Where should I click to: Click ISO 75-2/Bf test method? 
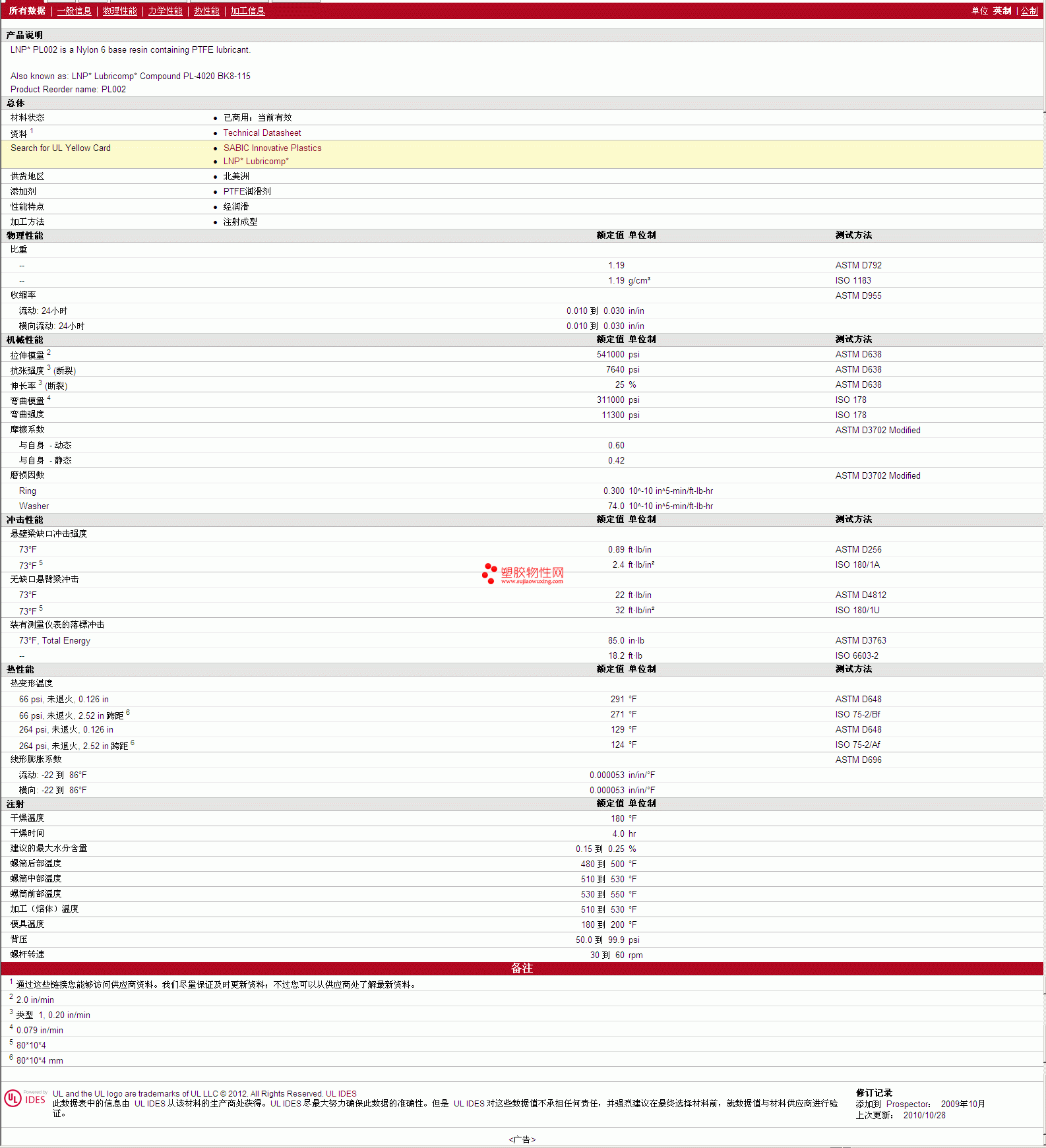[857, 715]
